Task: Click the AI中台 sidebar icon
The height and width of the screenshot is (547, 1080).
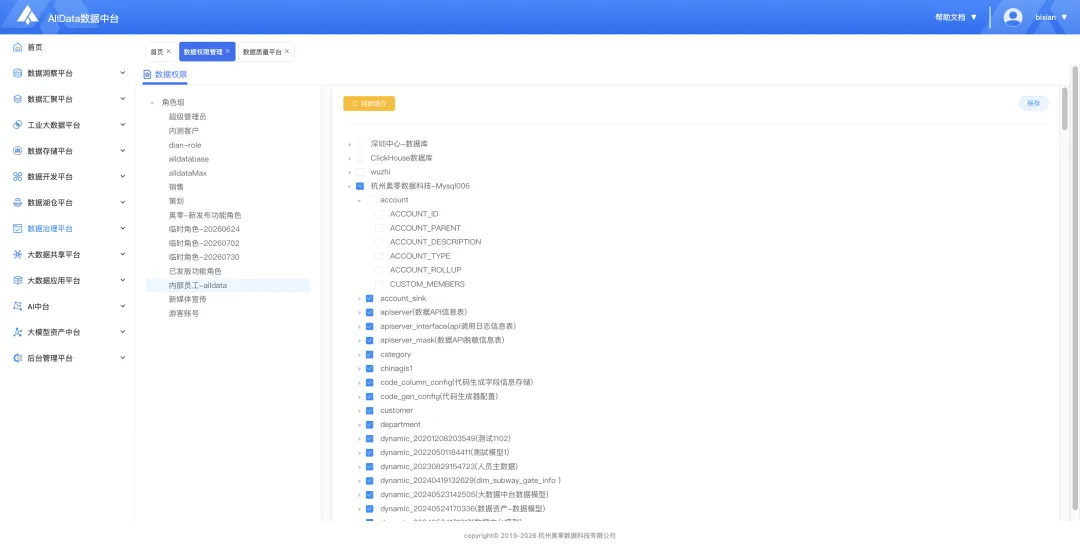Action: (x=18, y=306)
